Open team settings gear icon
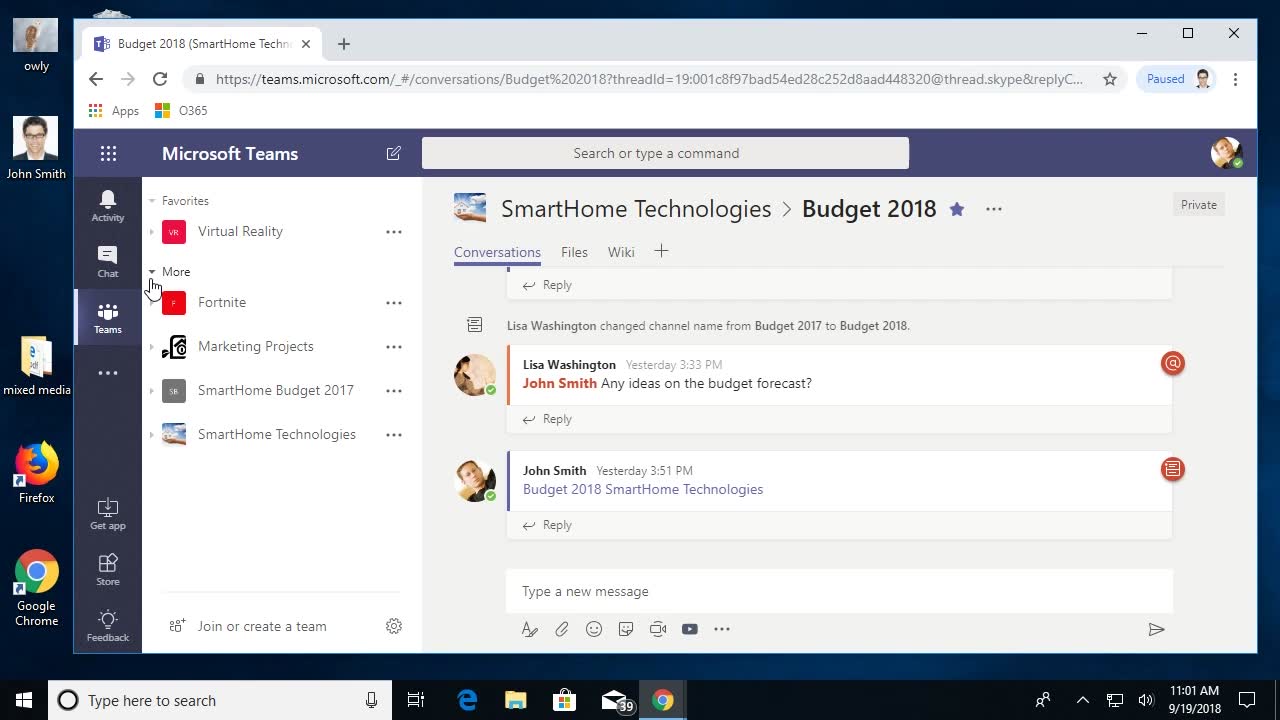This screenshot has height=720, width=1280. (x=394, y=626)
